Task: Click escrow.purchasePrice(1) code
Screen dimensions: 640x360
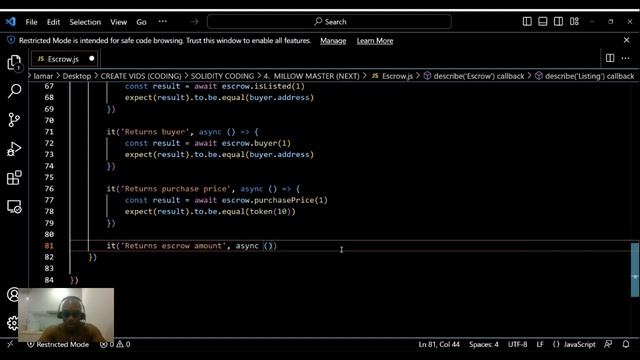Action: click(274, 200)
